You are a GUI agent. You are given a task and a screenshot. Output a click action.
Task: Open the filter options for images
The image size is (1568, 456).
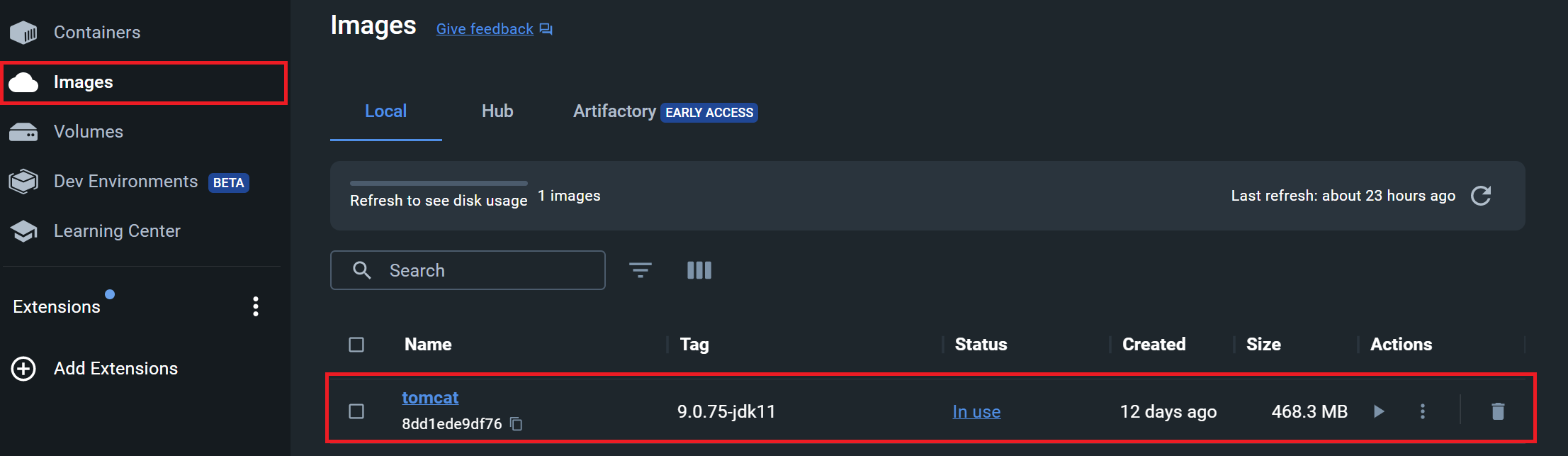click(641, 270)
